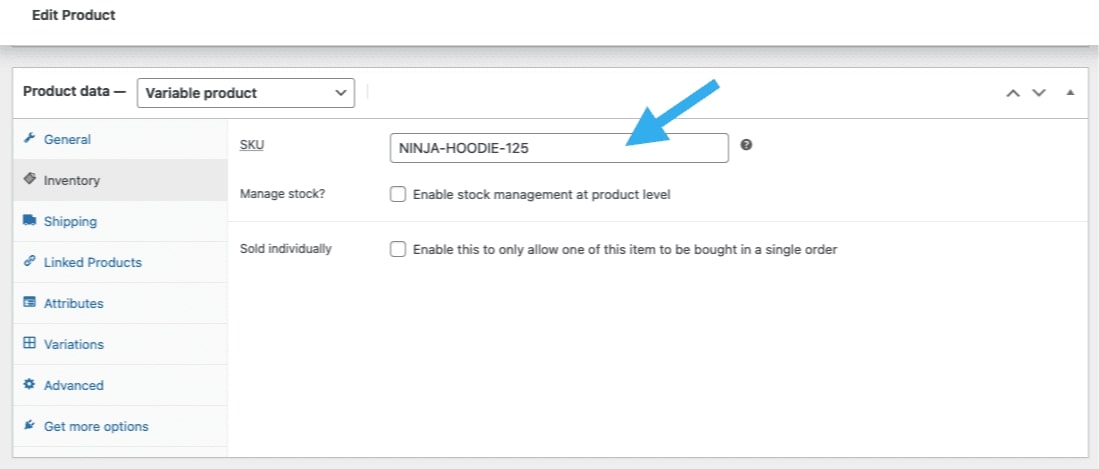Click the Advanced gear icon
The width and height of the screenshot is (1099, 469).
click(29, 384)
